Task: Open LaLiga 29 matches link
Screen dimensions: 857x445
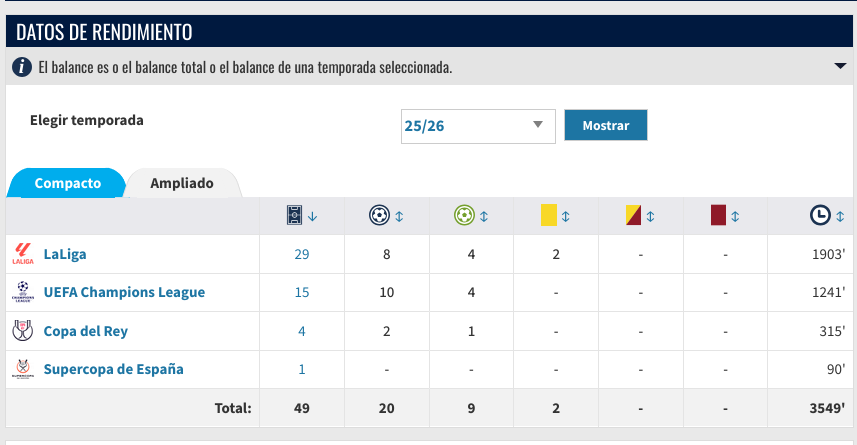Action: click(x=302, y=254)
